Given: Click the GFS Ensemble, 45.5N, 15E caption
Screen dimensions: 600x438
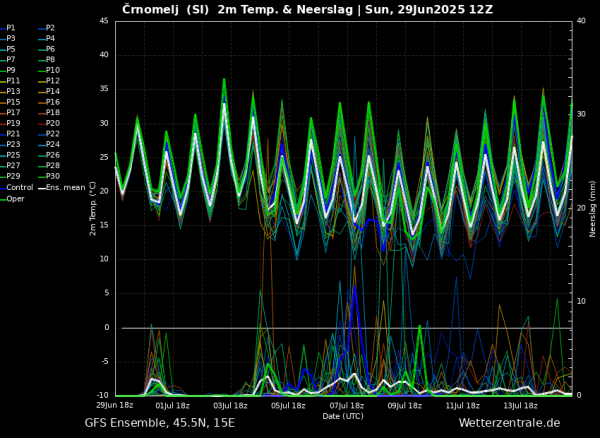Looking at the screenshot, I should [x=160, y=423].
